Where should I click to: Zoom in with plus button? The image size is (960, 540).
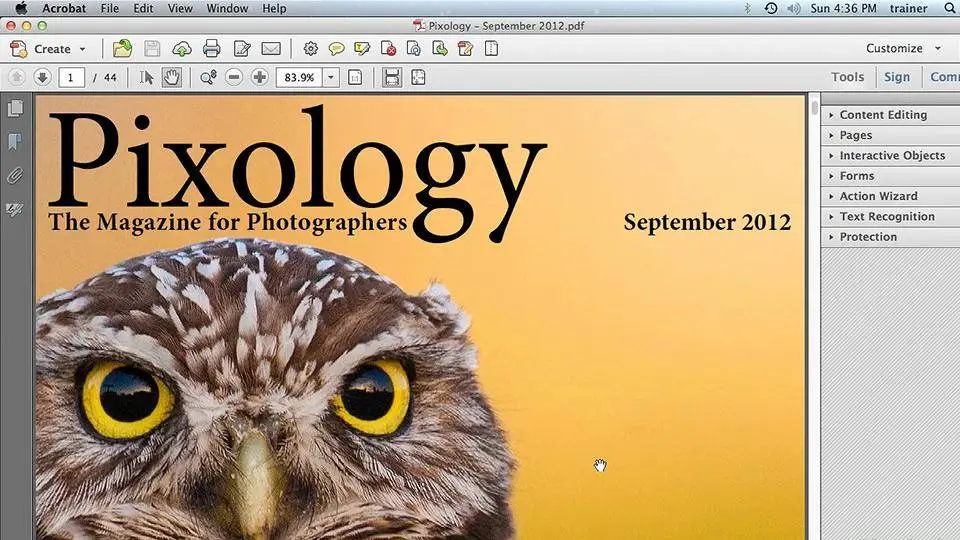pos(260,77)
